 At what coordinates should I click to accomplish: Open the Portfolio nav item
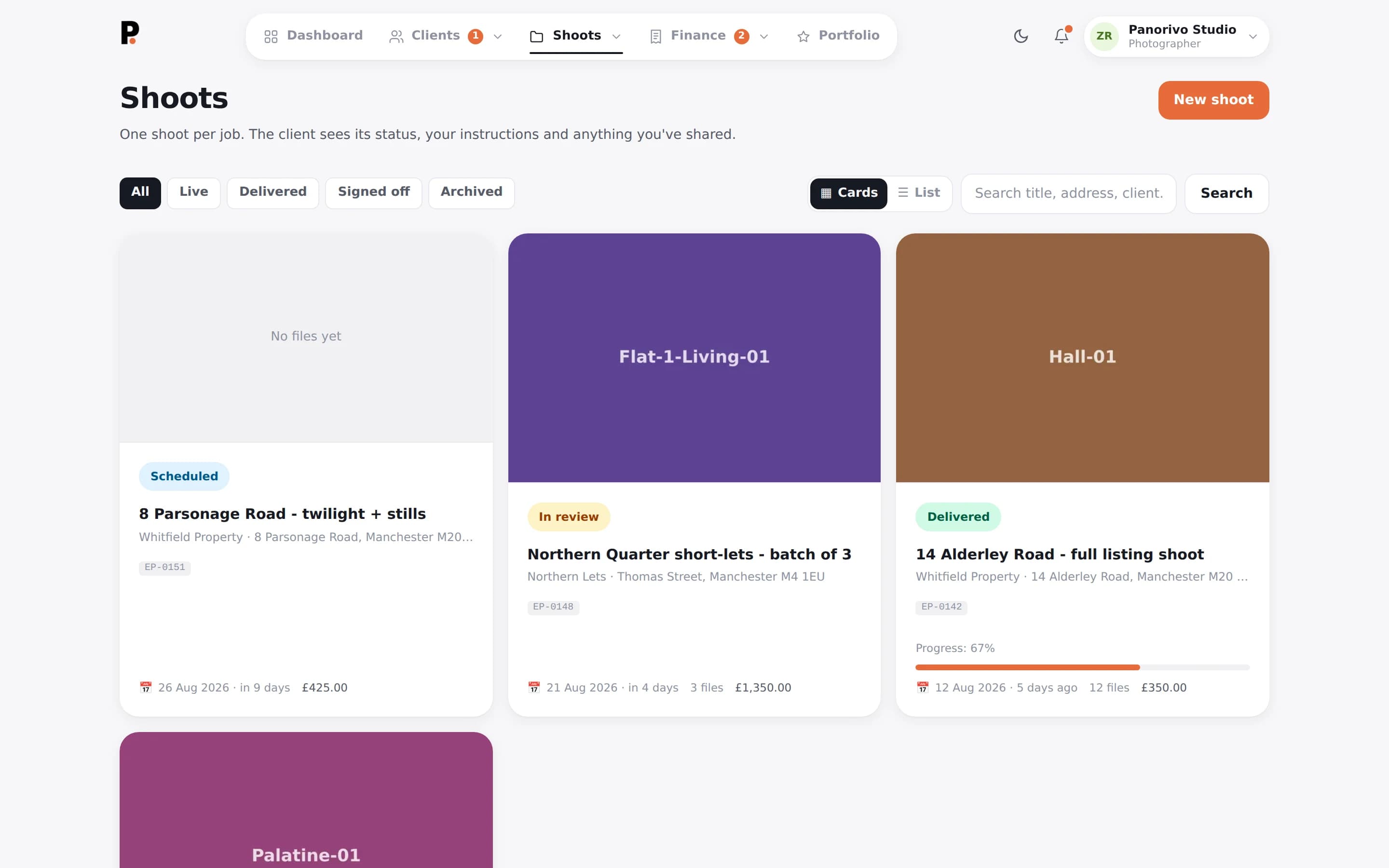click(838, 36)
